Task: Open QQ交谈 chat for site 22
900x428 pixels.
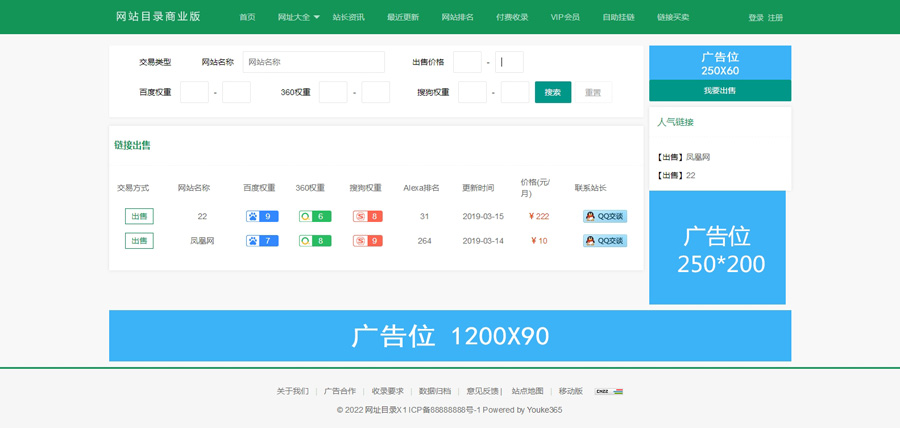Action: pos(604,216)
